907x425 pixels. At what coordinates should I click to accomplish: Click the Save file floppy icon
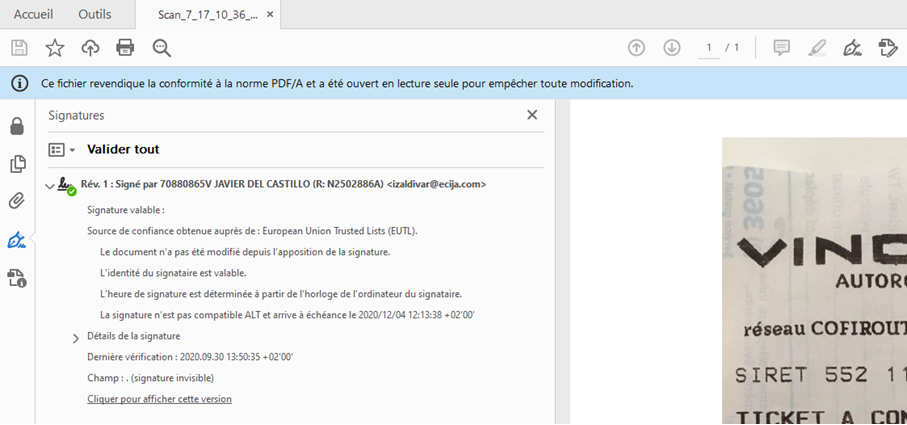point(20,48)
